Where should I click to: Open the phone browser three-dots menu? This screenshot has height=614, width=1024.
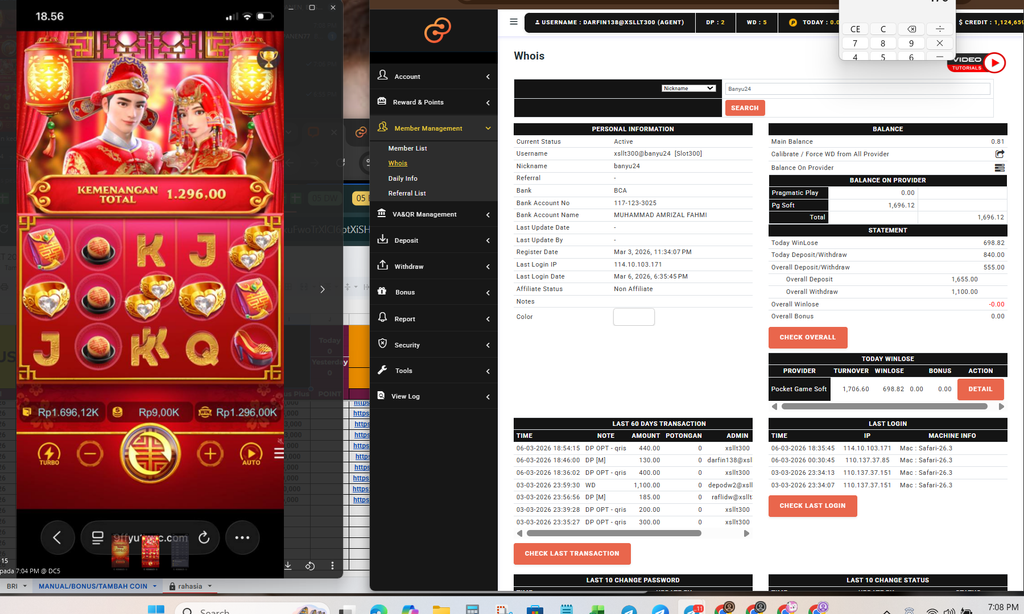(x=242, y=538)
